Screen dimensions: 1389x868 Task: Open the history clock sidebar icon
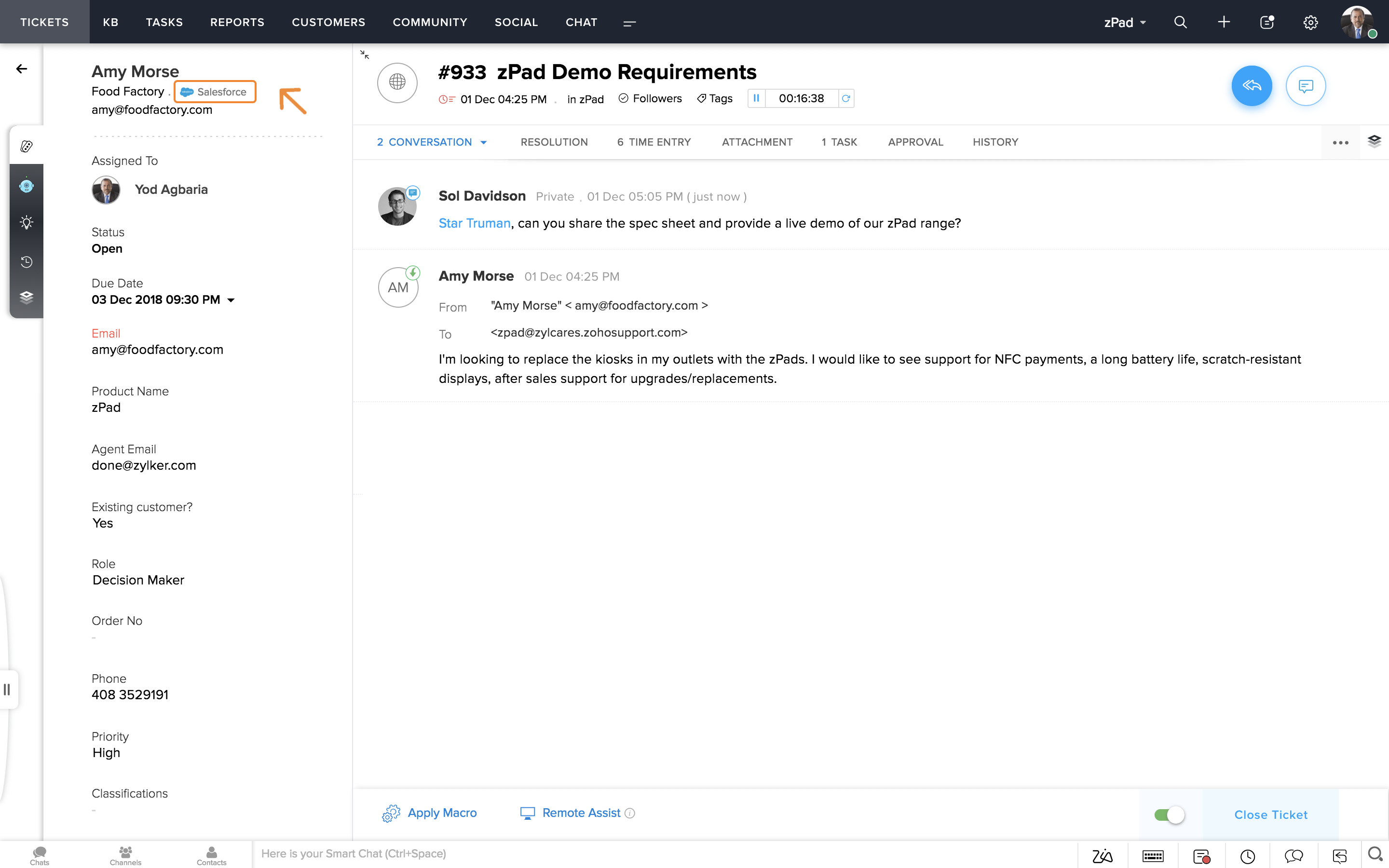27,262
